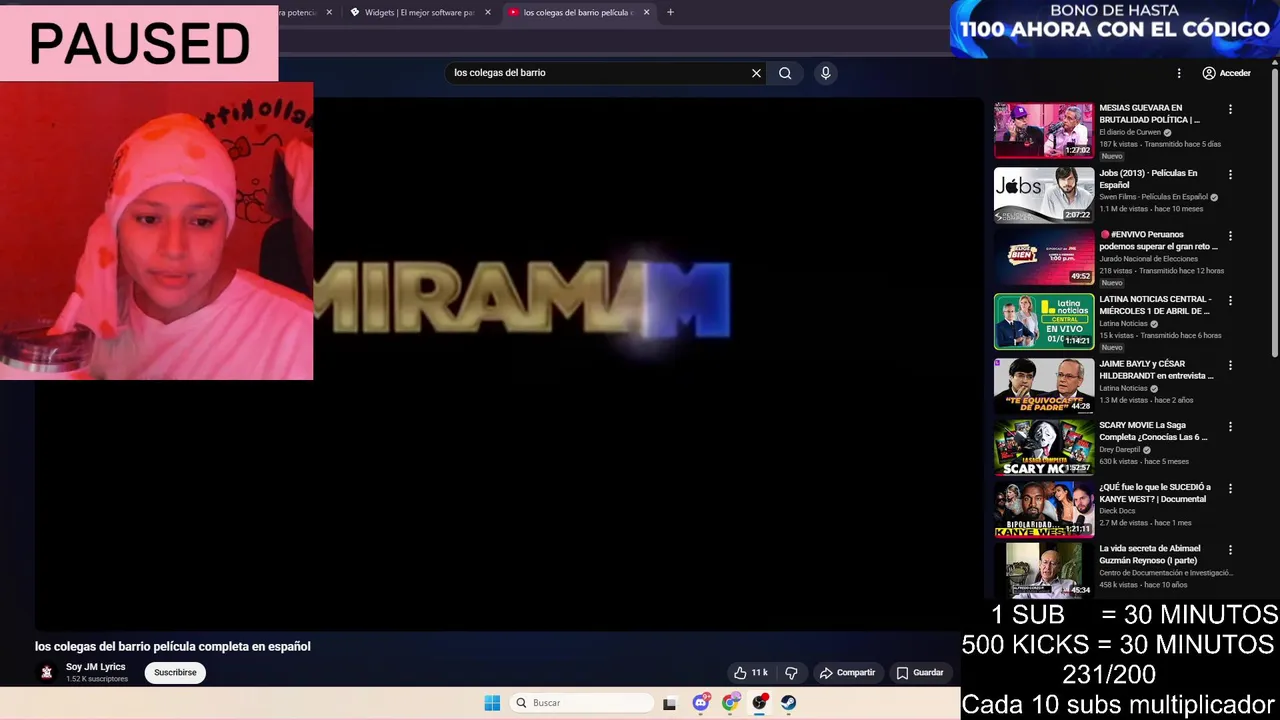Like the video with 11 k likes
Image resolution: width=1280 pixels, height=720 pixels.
(x=751, y=673)
